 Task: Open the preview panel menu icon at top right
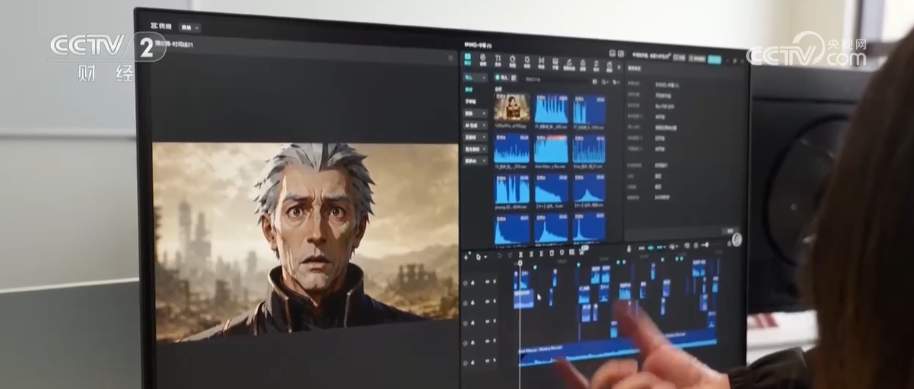pyautogui.click(x=450, y=58)
